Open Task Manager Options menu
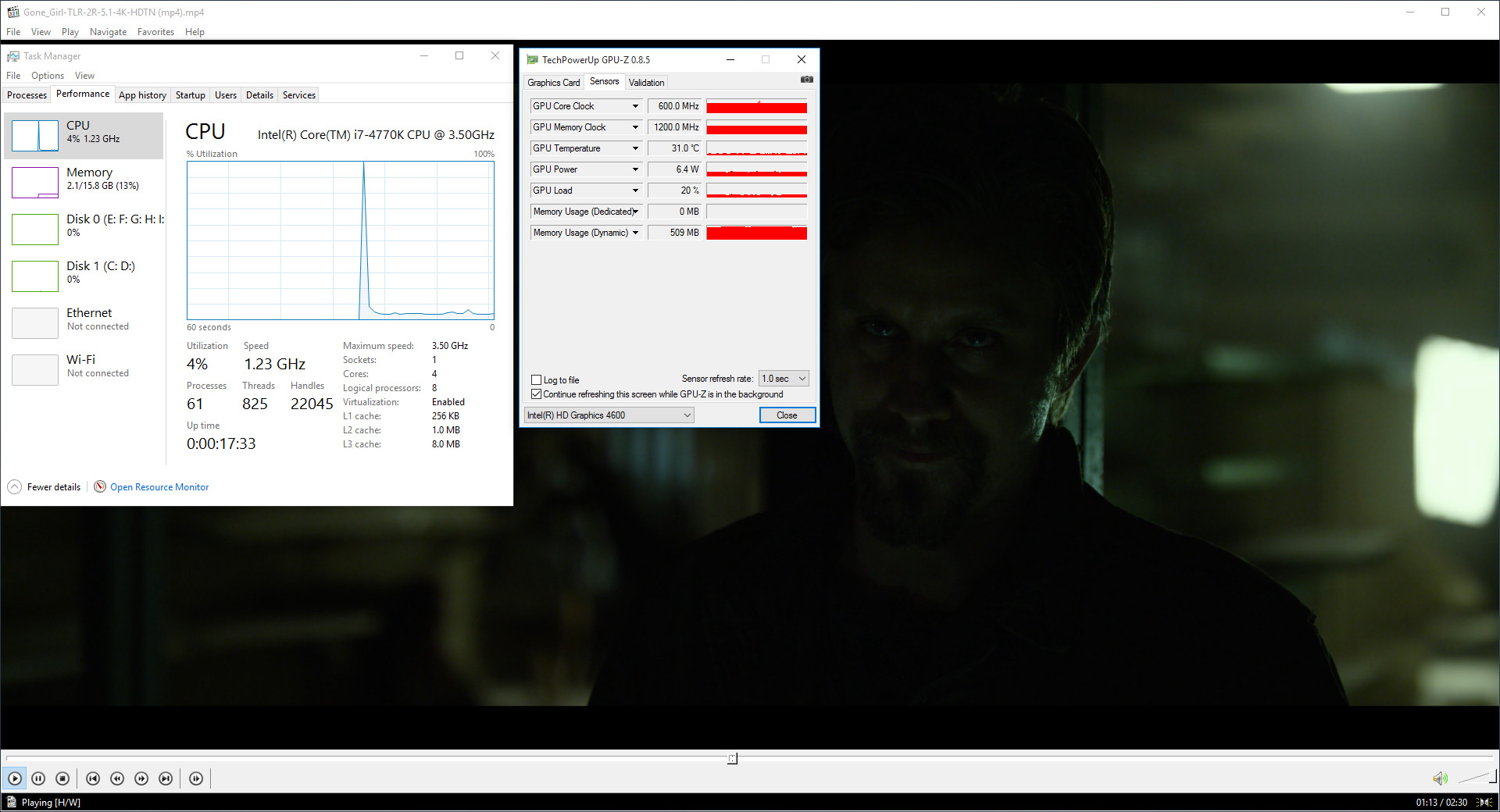 (x=48, y=76)
